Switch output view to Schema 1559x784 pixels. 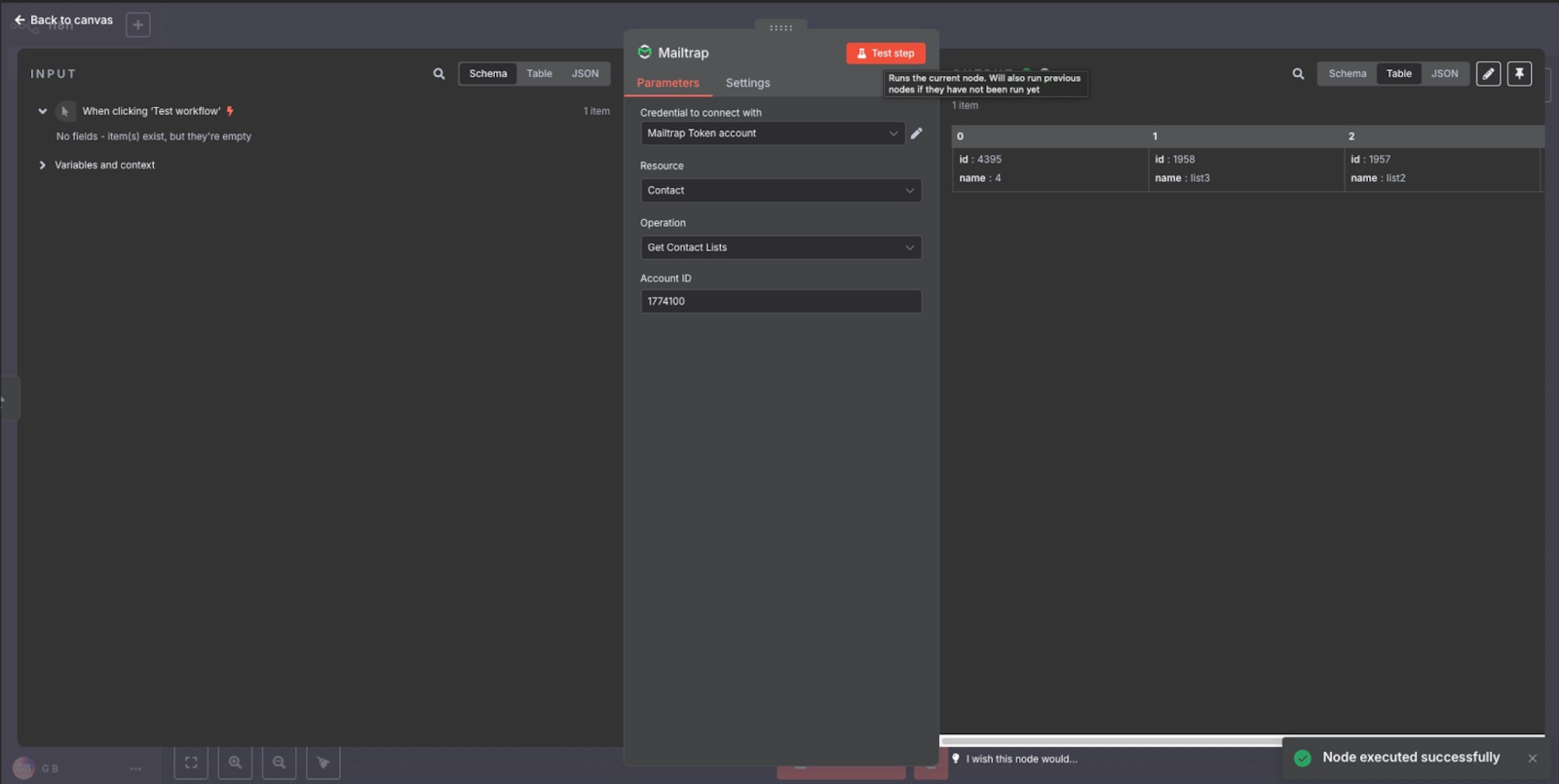(1347, 74)
